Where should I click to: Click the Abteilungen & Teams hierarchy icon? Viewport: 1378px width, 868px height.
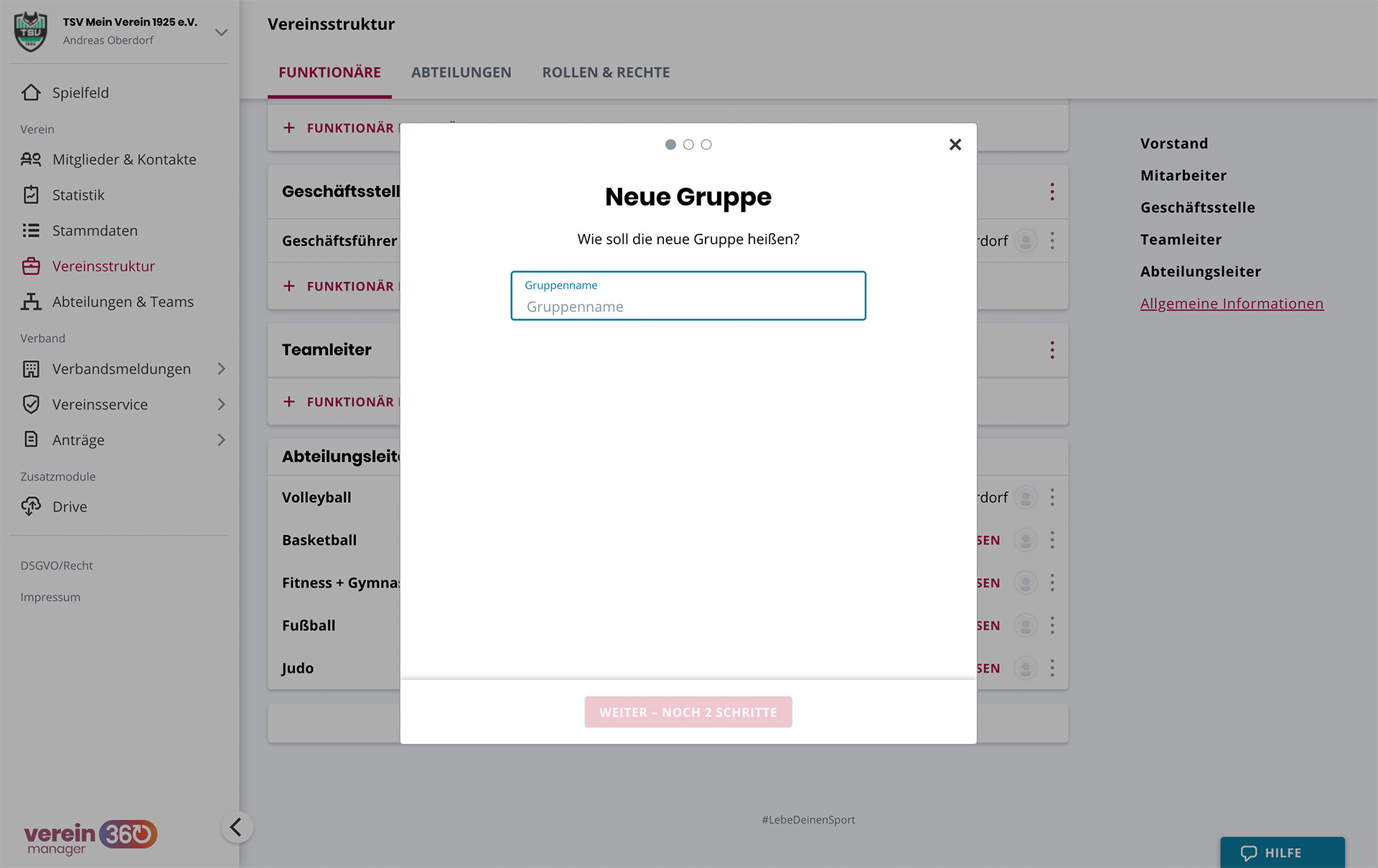point(31,302)
